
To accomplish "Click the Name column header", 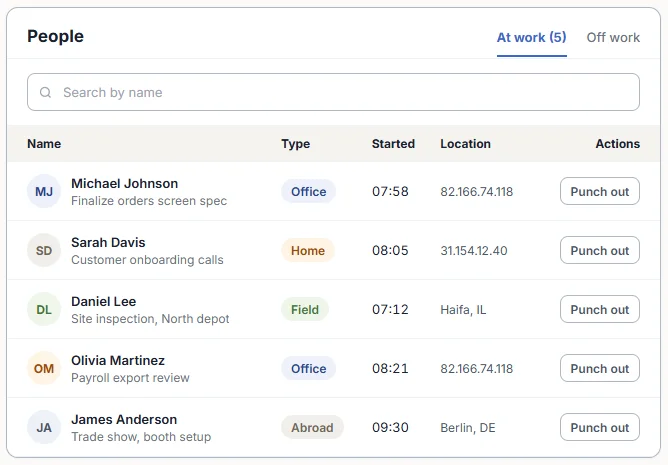I will [x=44, y=144].
